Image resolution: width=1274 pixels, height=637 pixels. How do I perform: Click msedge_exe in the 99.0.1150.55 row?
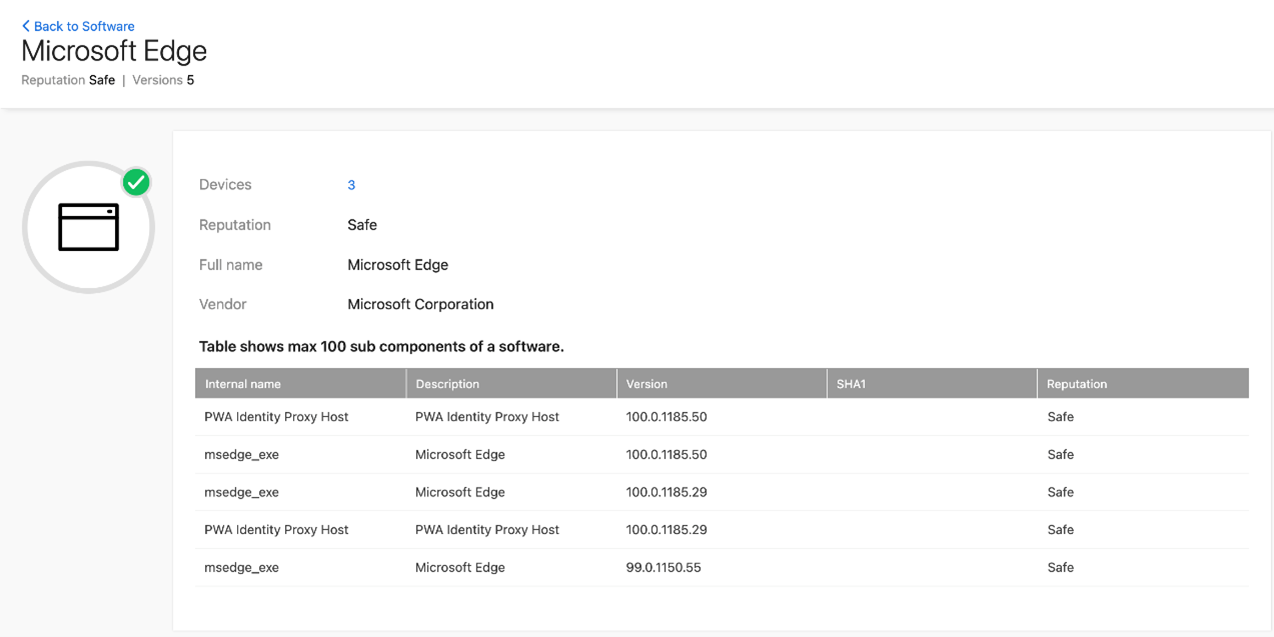[242, 567]
